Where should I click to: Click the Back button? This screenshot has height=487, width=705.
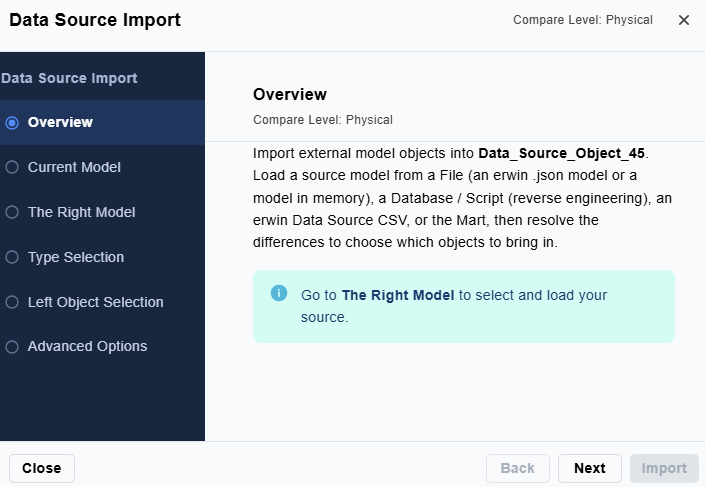518,468
